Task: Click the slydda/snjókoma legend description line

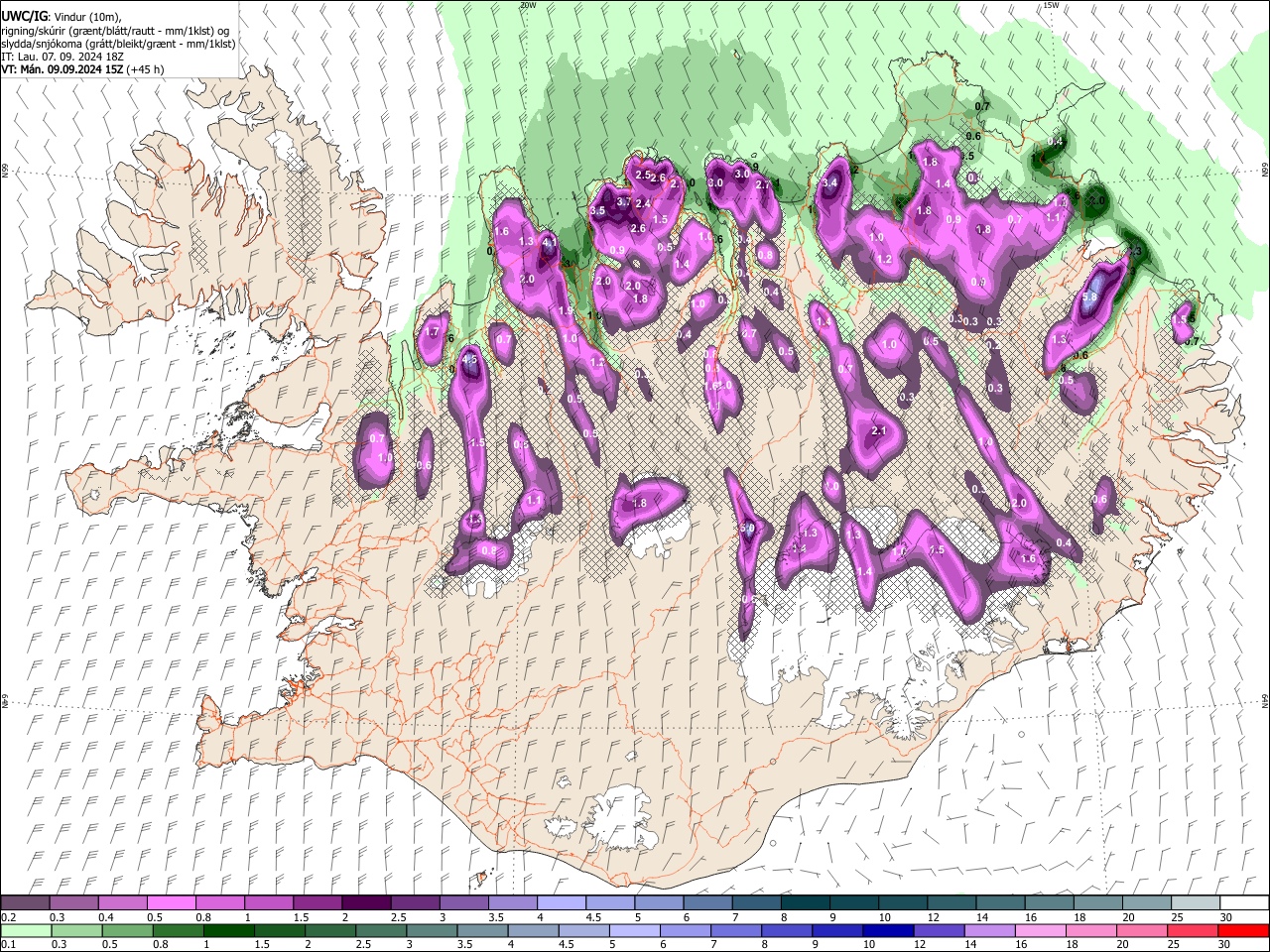Action: 118,44
